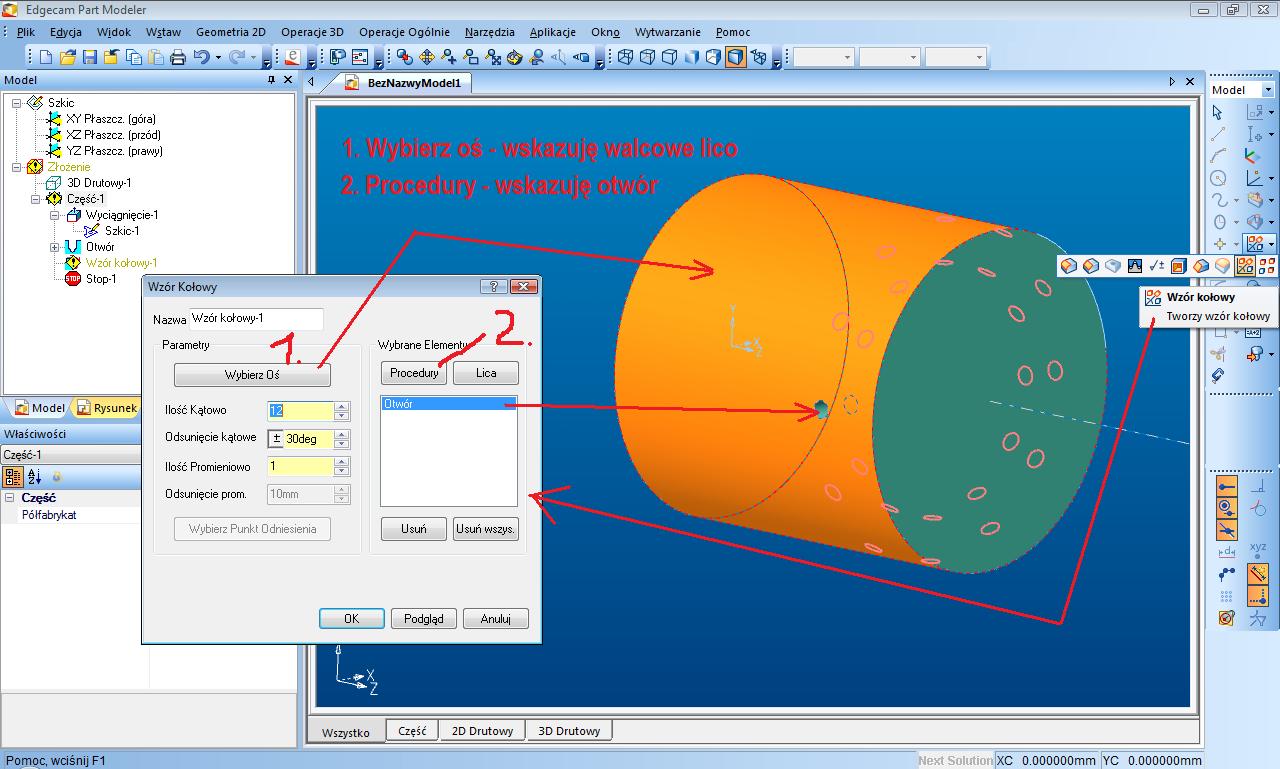The height and width of the screenshot is (769, 1280).
Task: Select the wireframe view cube icon
Action: coord(626,57)
